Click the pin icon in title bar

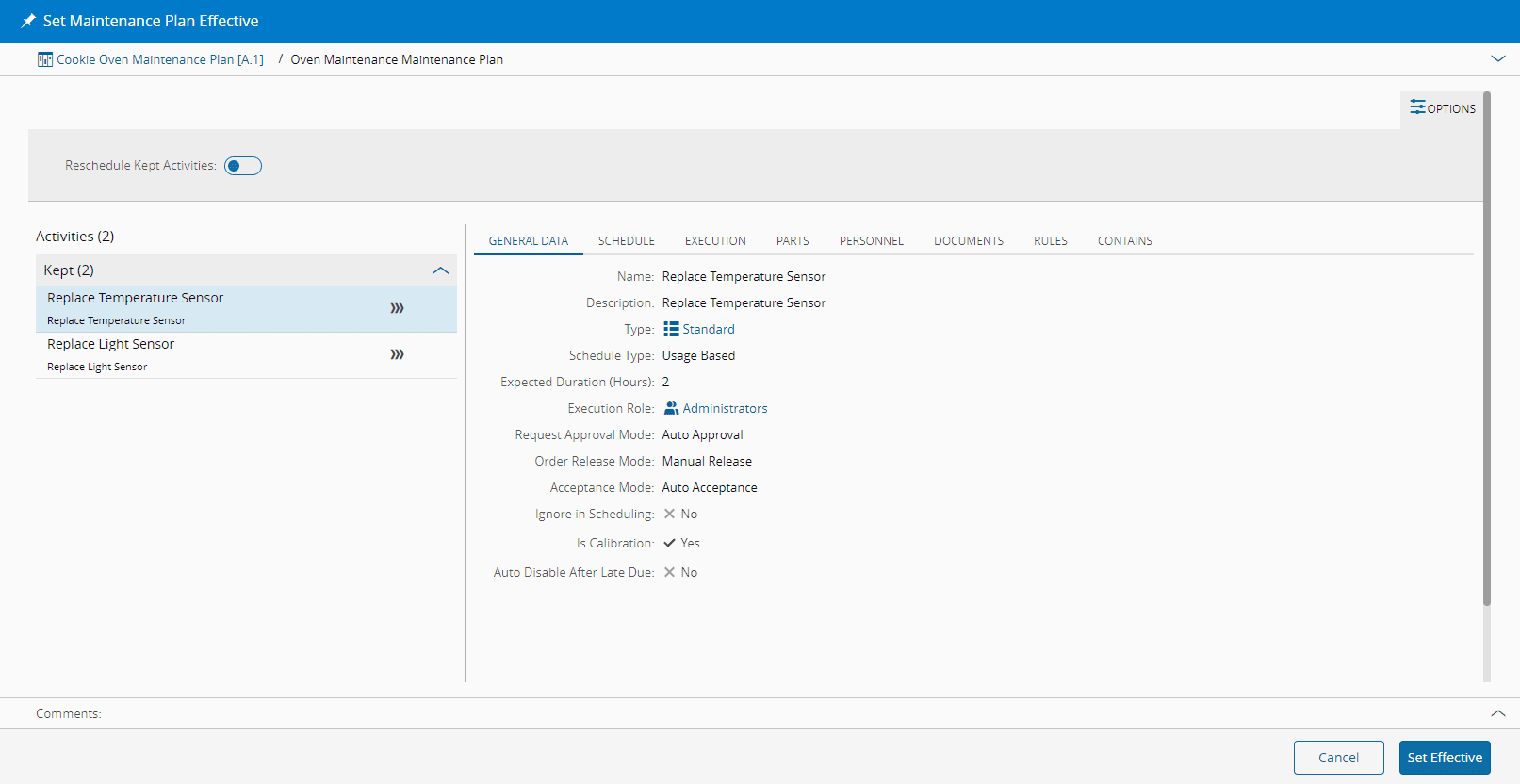(x=28, y=21)
